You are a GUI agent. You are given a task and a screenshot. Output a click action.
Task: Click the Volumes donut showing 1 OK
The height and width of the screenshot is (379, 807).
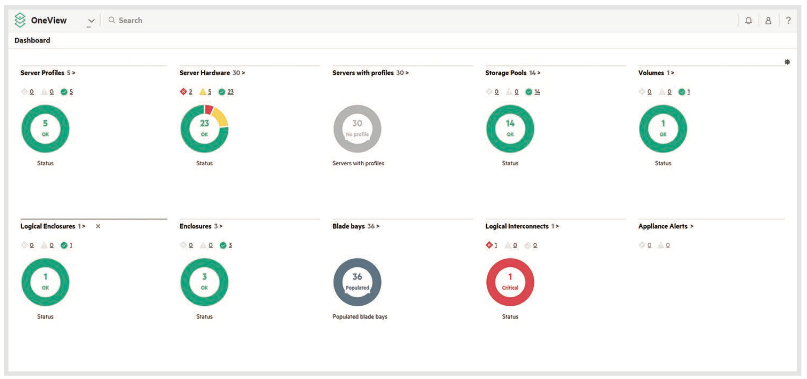663,129
